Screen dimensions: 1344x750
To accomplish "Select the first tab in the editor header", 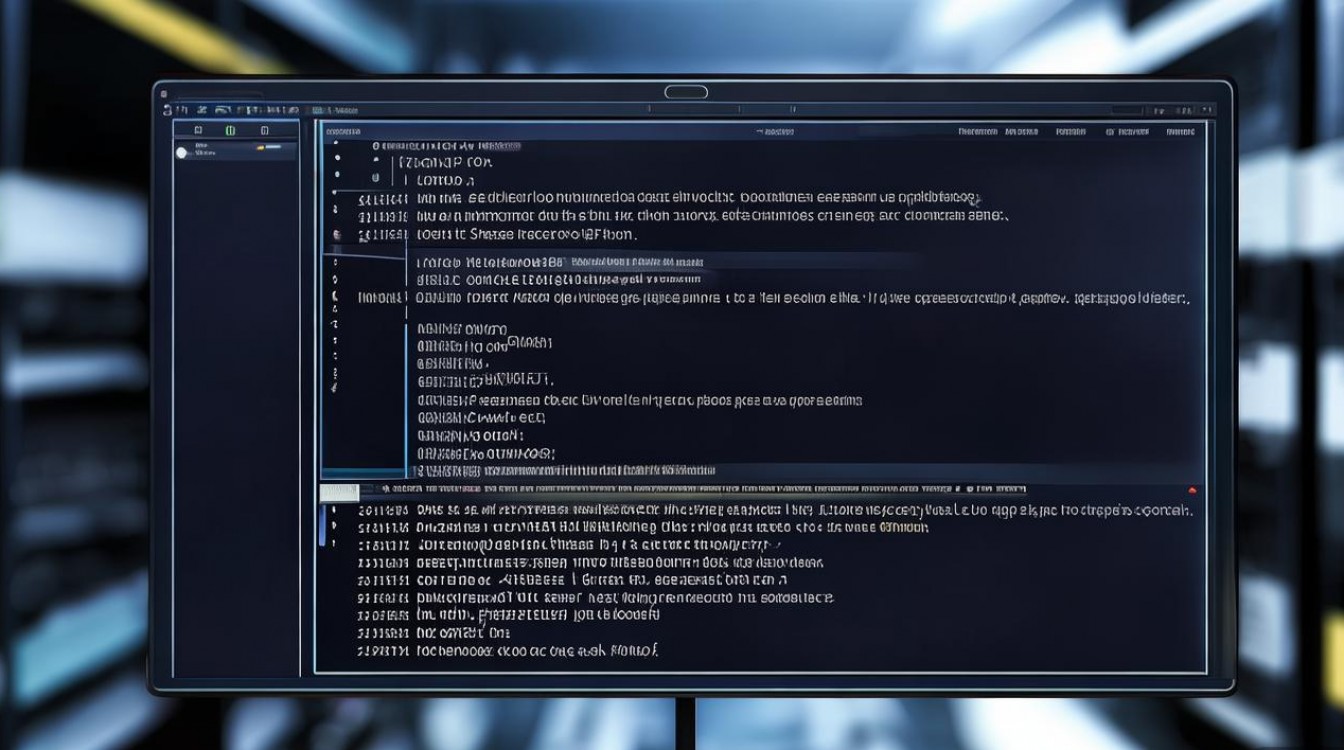I will 343,131.
